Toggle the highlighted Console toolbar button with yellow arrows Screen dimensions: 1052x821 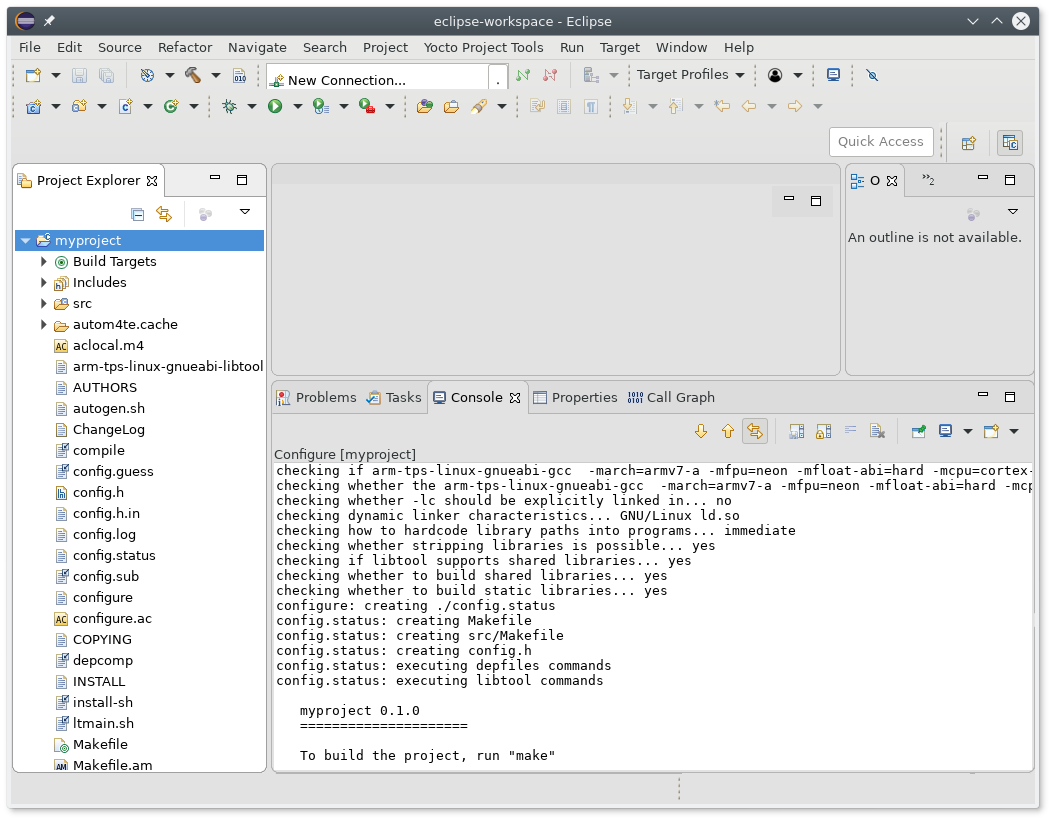coord(755,431)
